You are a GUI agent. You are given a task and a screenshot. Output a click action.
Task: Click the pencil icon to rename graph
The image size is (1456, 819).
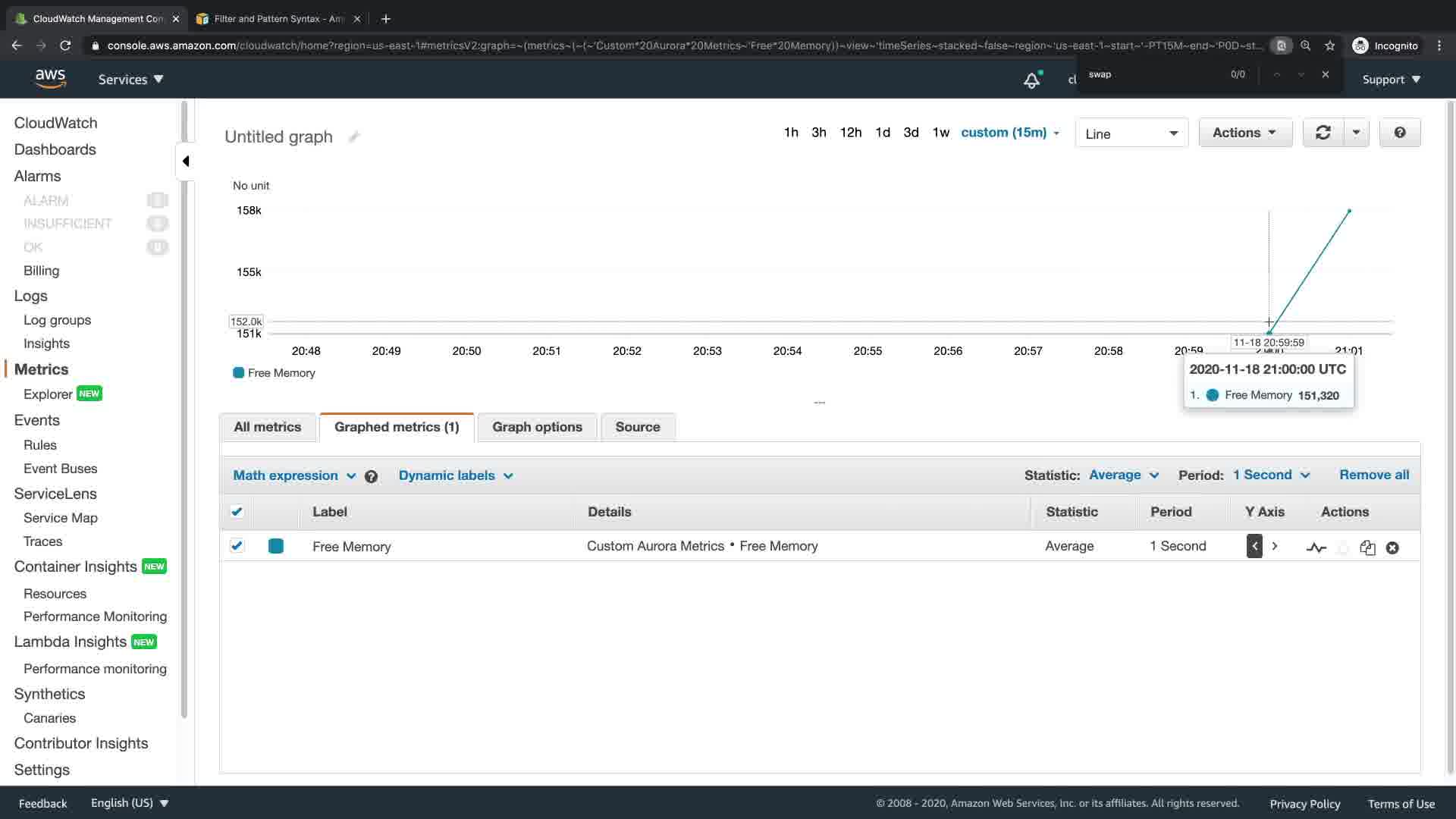[x=353, y=137]
